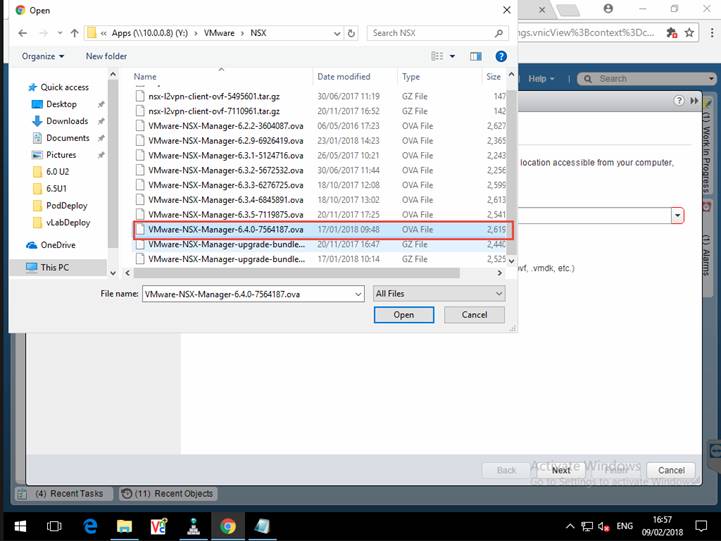Click the search magnifier in Search NSX
The image size is (721, 541).
(499, 33)
